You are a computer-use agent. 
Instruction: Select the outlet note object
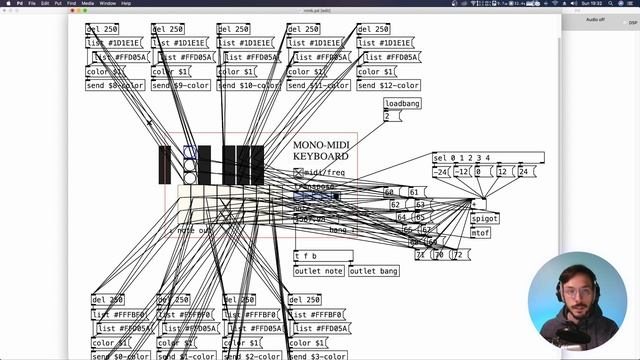point(319,271)
